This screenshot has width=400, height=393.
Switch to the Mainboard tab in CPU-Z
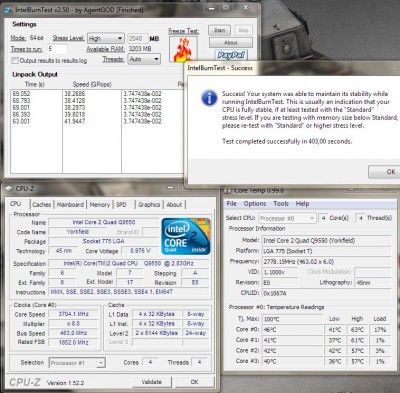(x=70, y=204)
